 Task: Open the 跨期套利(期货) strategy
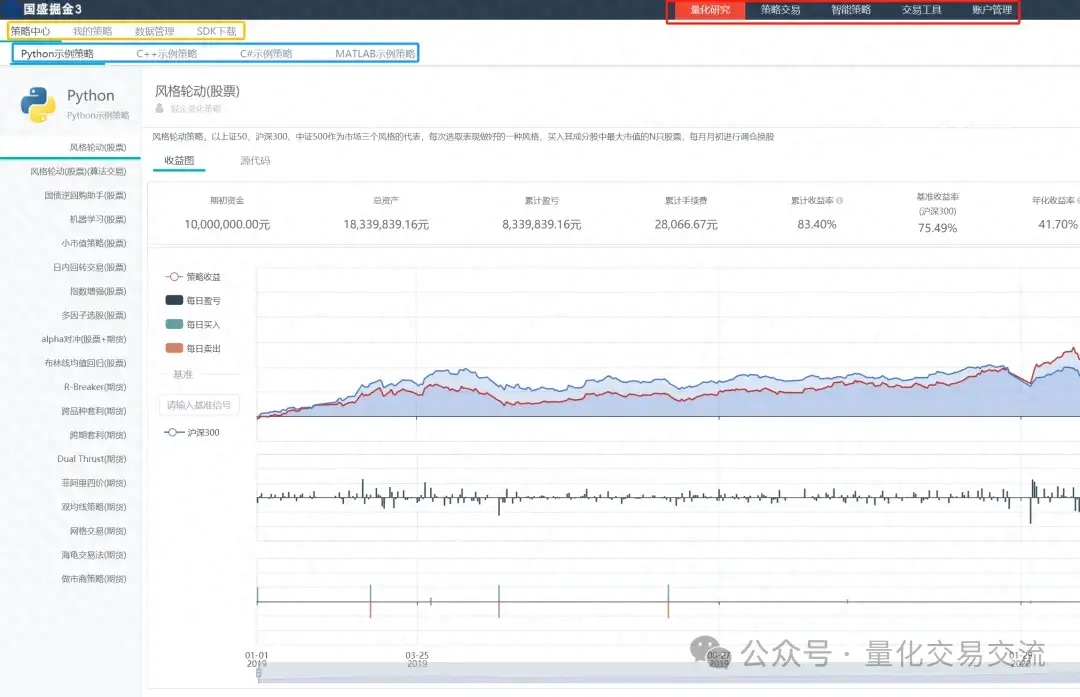(x=98, y=435)
